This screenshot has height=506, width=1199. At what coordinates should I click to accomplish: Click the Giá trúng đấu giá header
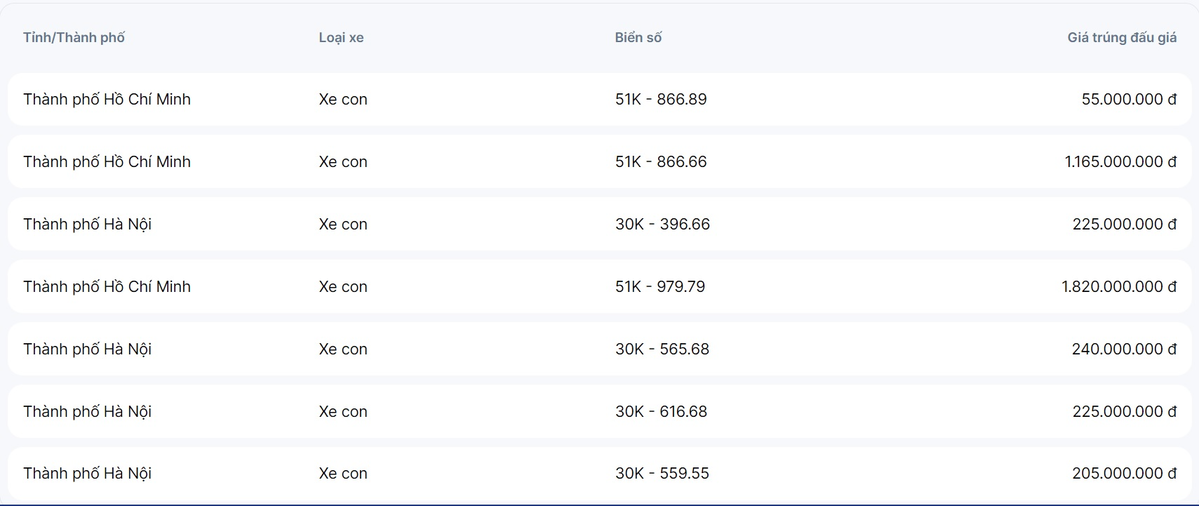[x=1122, y=38]
